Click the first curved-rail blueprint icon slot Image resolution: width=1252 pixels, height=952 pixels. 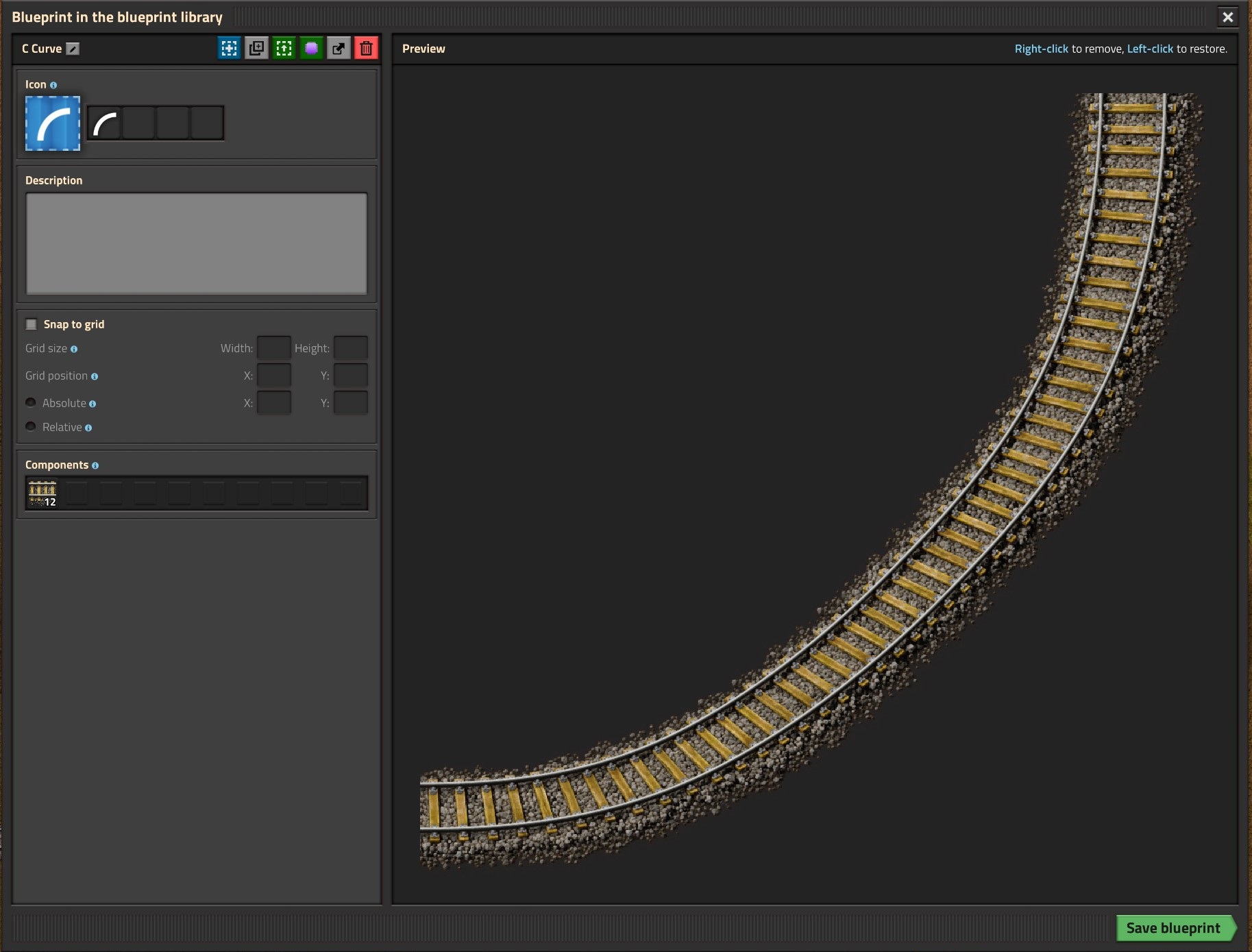click(x=105, y=123)
